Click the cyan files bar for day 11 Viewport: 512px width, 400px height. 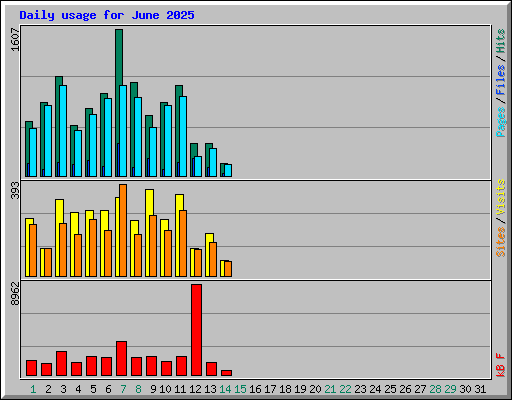coord(183,136)
